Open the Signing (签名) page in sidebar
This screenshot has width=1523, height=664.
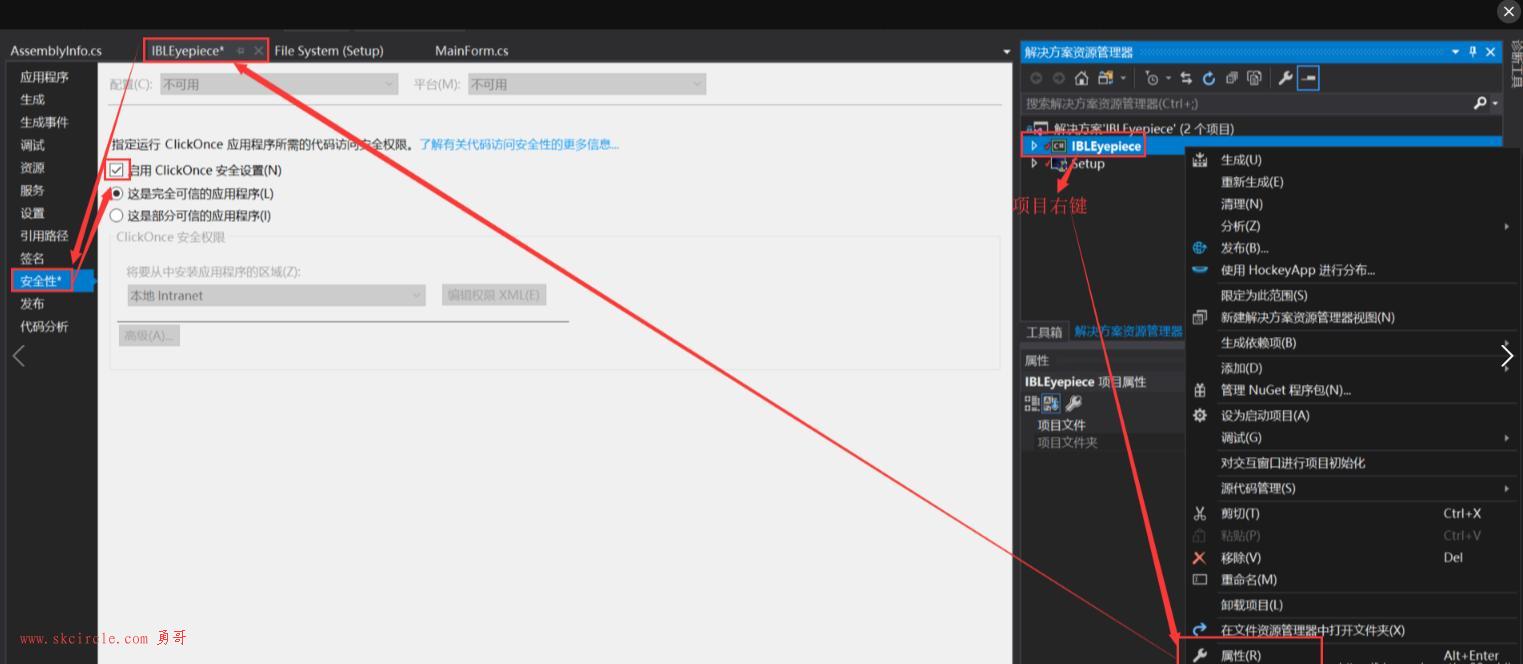32,258
